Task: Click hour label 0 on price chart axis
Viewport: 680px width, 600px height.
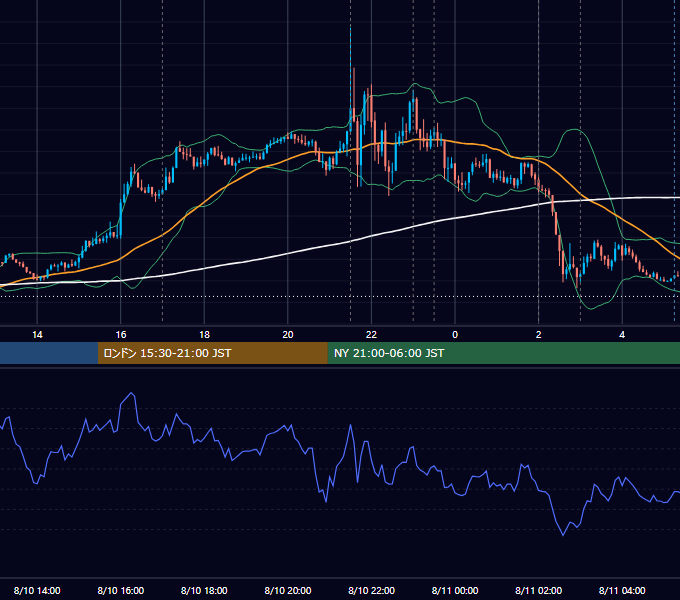Action: point(455,335)
